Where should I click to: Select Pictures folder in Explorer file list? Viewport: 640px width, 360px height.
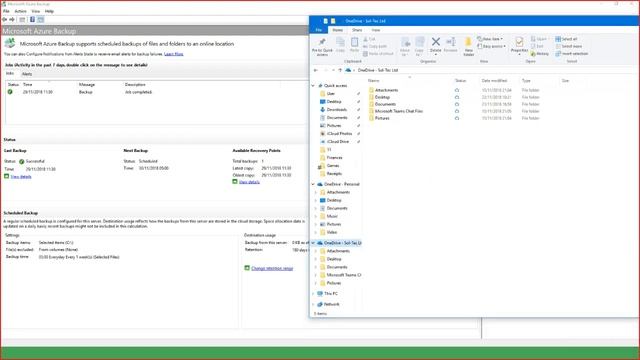(382, 118)
